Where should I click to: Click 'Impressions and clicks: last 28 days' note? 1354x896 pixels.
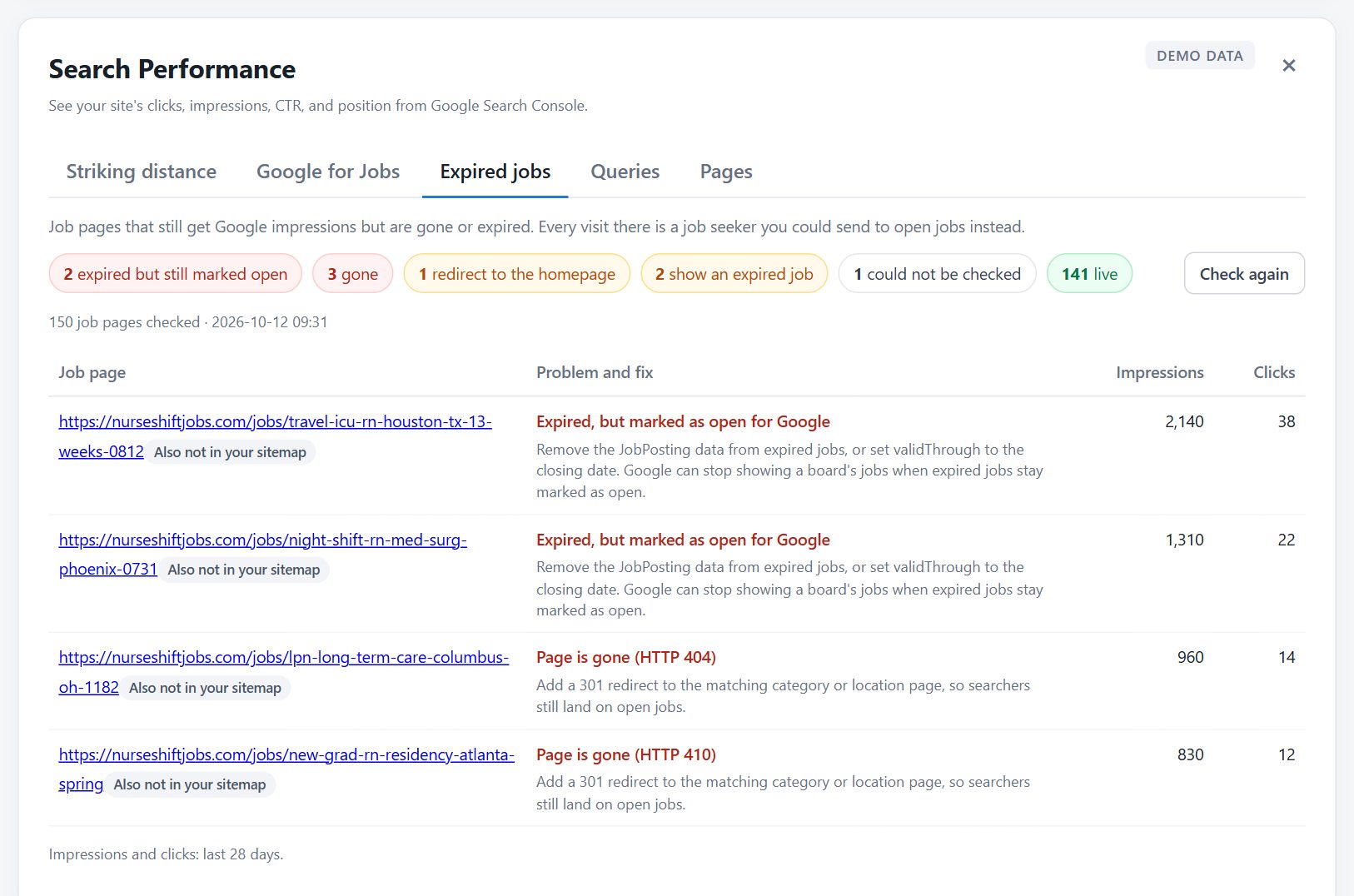(166, 854)
